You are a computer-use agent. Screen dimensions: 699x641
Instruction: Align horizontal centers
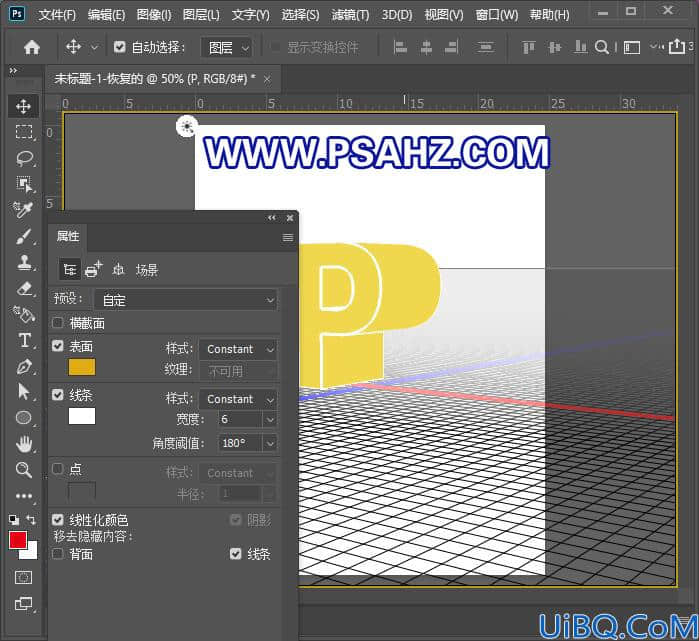coord(426,47)
